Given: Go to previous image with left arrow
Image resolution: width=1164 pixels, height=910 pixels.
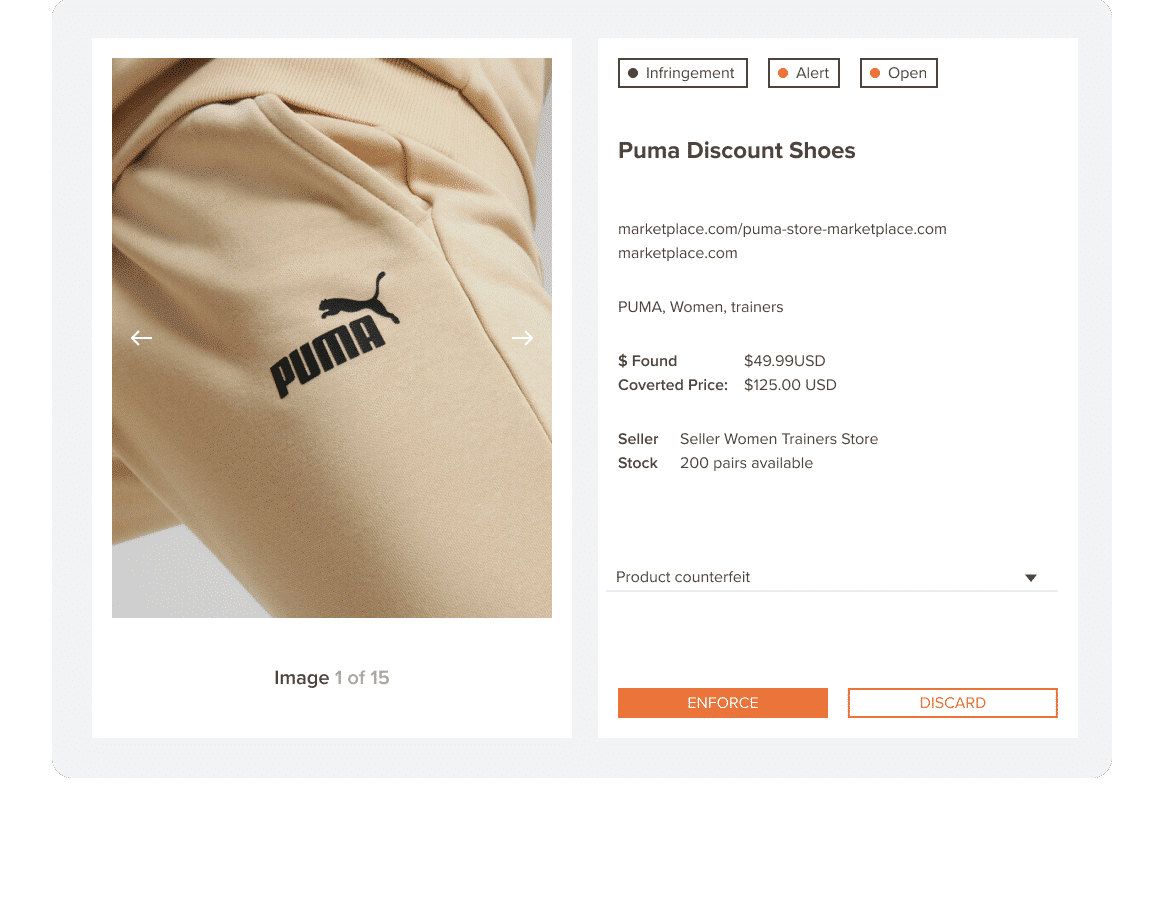Looking at the screenshot, I should [141, 338].
